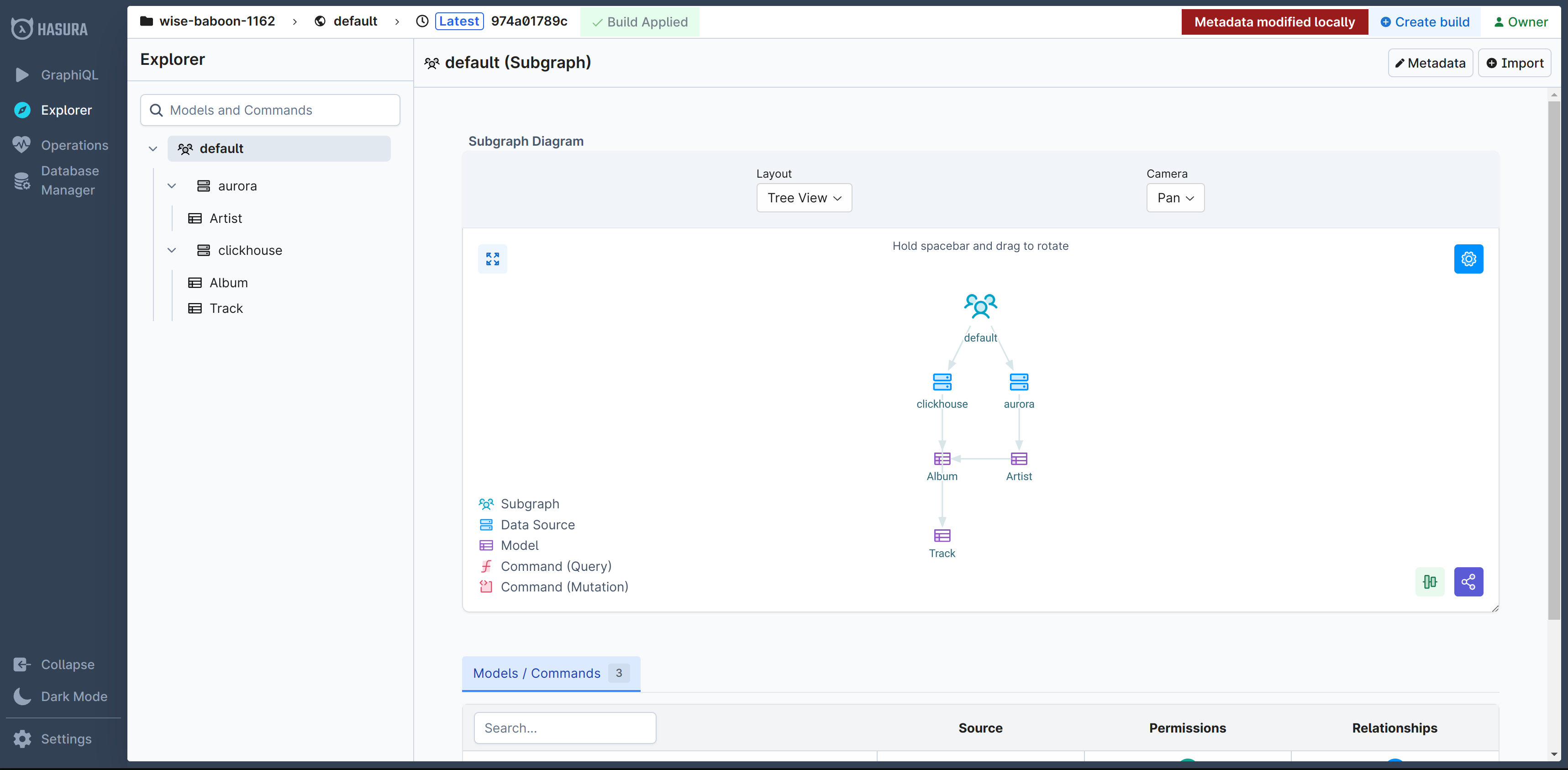Click the Relationships column header
Image resolution: width=1568 pixels, height=770 pixels.
pyautogui.click(x=1394, y=728)
